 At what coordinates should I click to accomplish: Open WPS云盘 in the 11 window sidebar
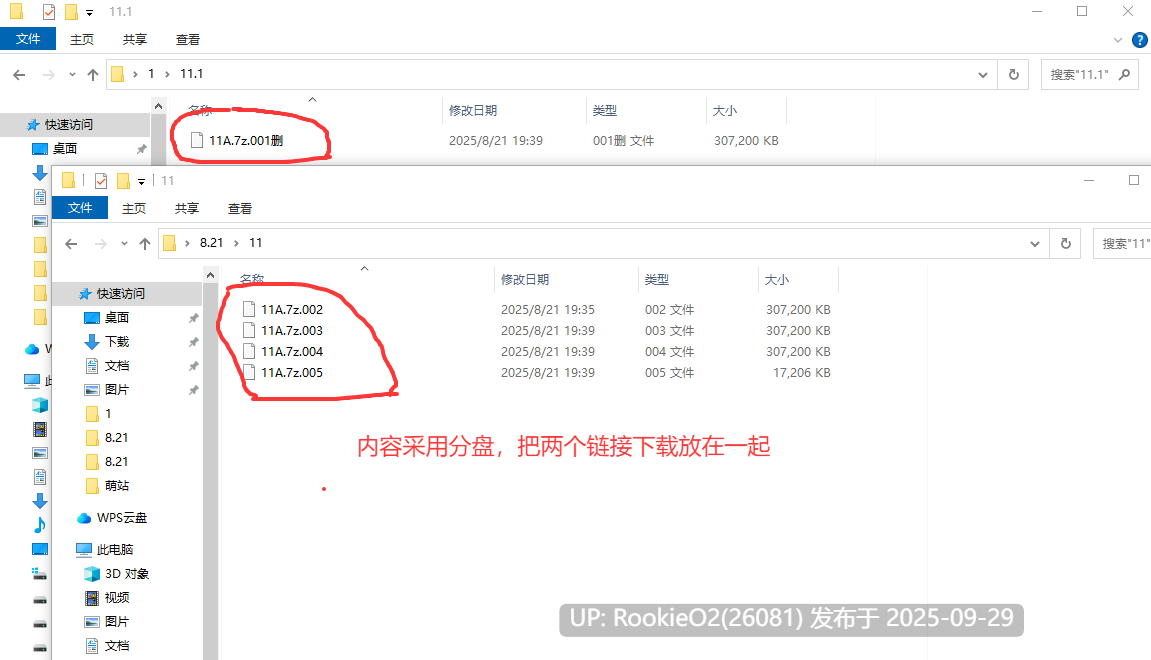(x=121, y=518)
